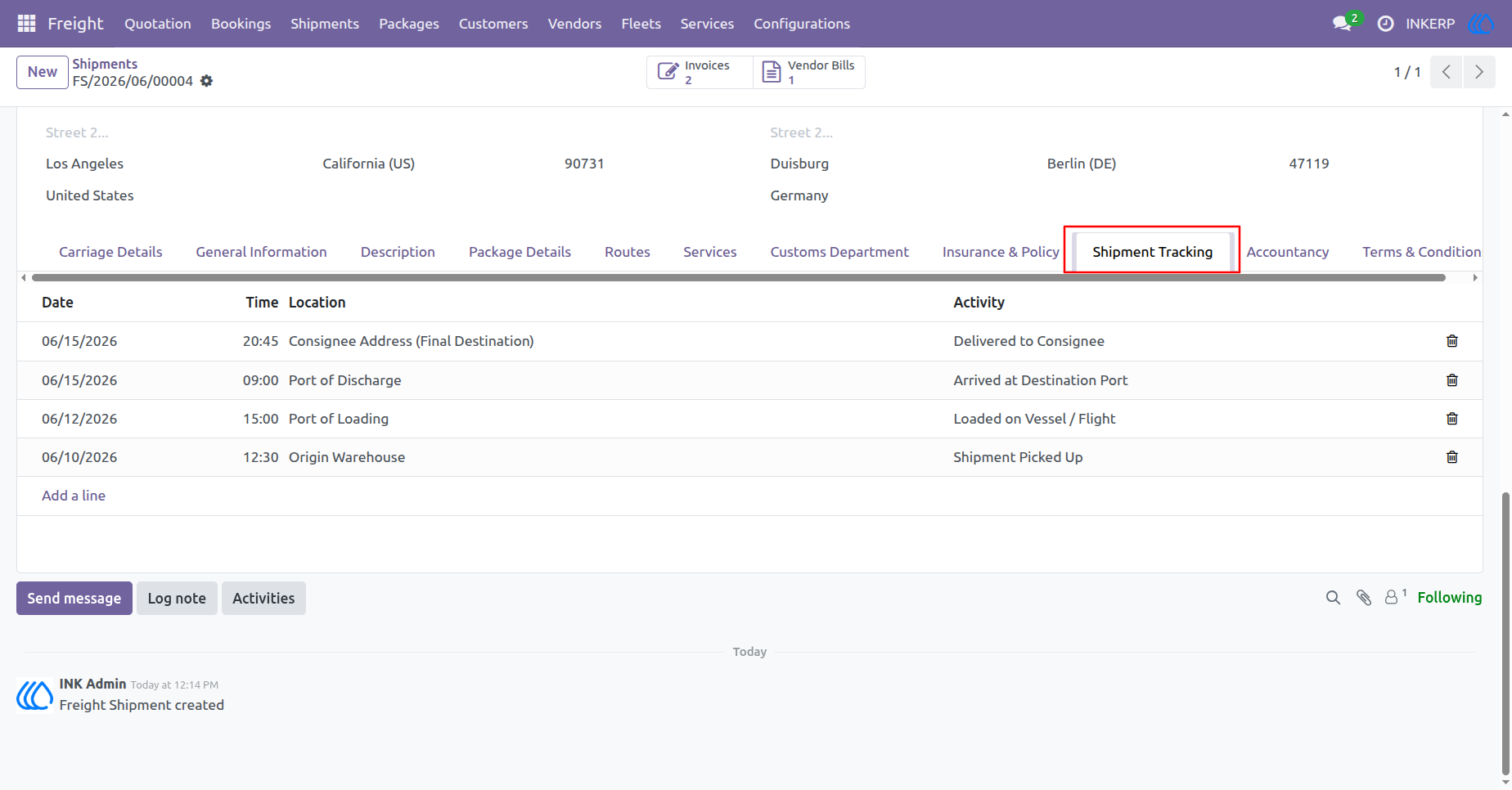The width and height of the screenshot is (1512, 790).
Task: Delete the Shipment Picked Up tracking line
Action: (x=1452, y=457)
